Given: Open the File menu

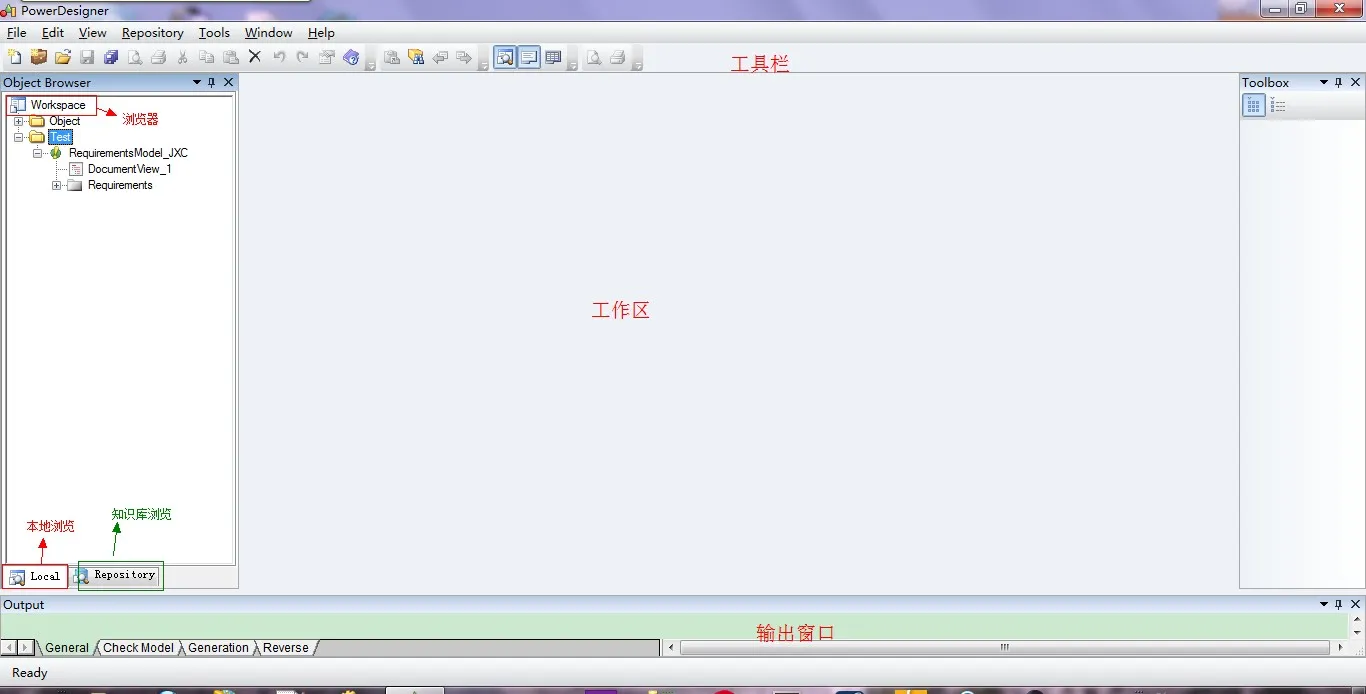Looking at the screenshot, I should 17,33.
